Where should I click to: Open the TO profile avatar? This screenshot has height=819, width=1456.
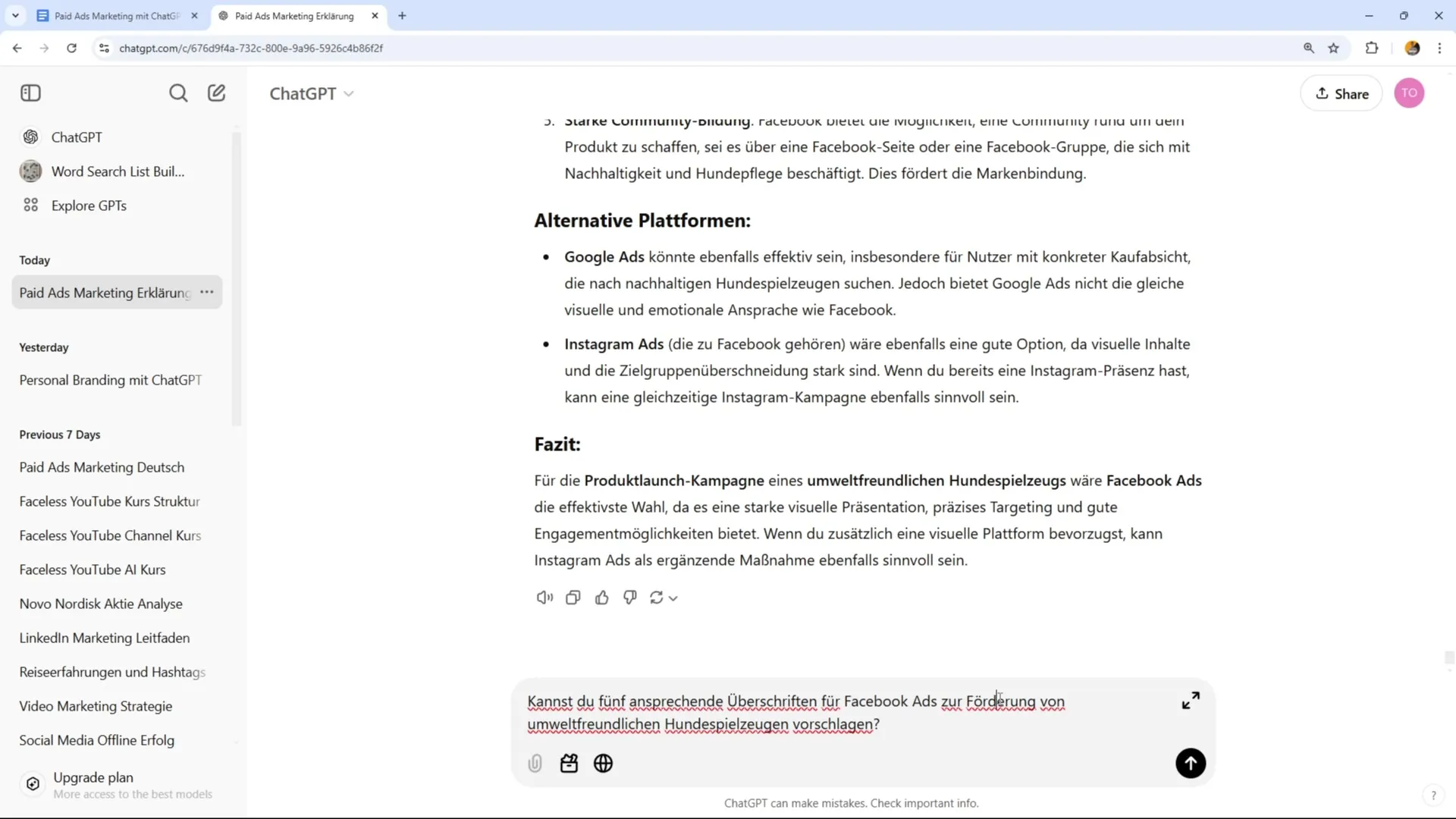[x=1409, y=93]
